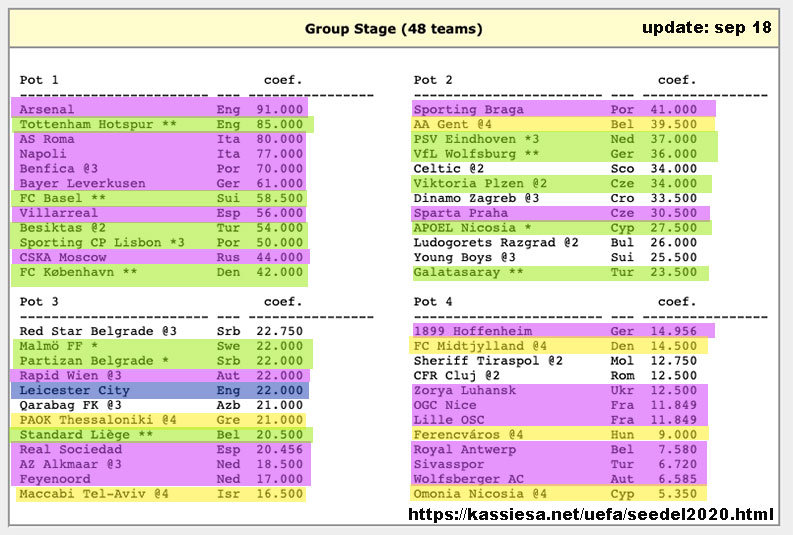
Task: Click 'Qarabag FK @3' entry
Action: click(70, 405)
